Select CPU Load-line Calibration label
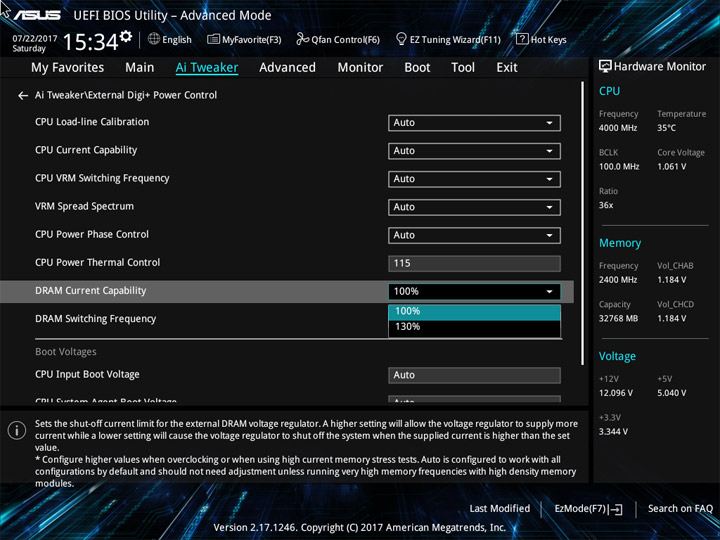This screenshot has height=540, width=720. pos(92,122)
